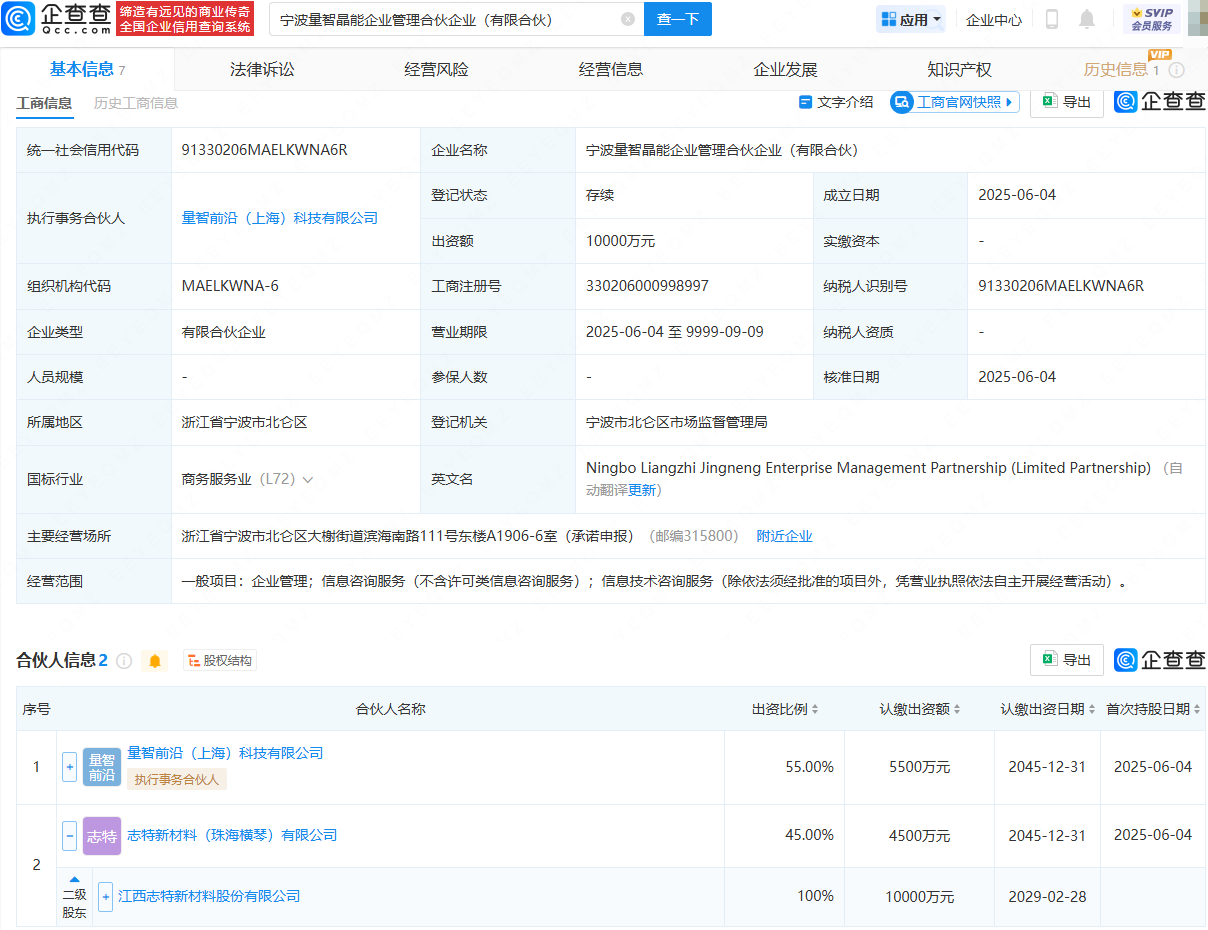Open notifications bell in header
This screenshot has height=930, width=1208.
click(x=1087, y=19)
